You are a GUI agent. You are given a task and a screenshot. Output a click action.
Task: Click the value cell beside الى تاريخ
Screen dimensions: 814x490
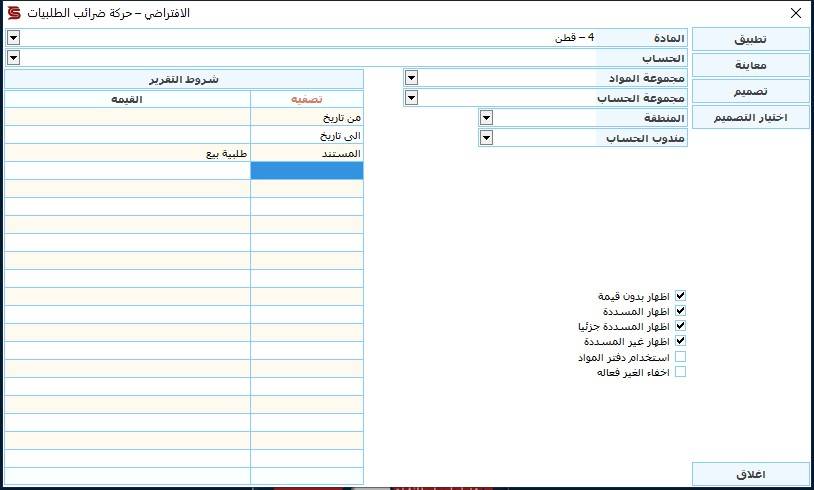point(127,135)
